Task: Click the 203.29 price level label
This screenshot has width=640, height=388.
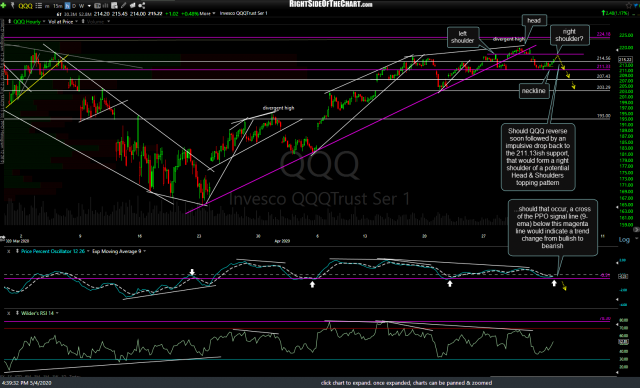Action: 603,87
